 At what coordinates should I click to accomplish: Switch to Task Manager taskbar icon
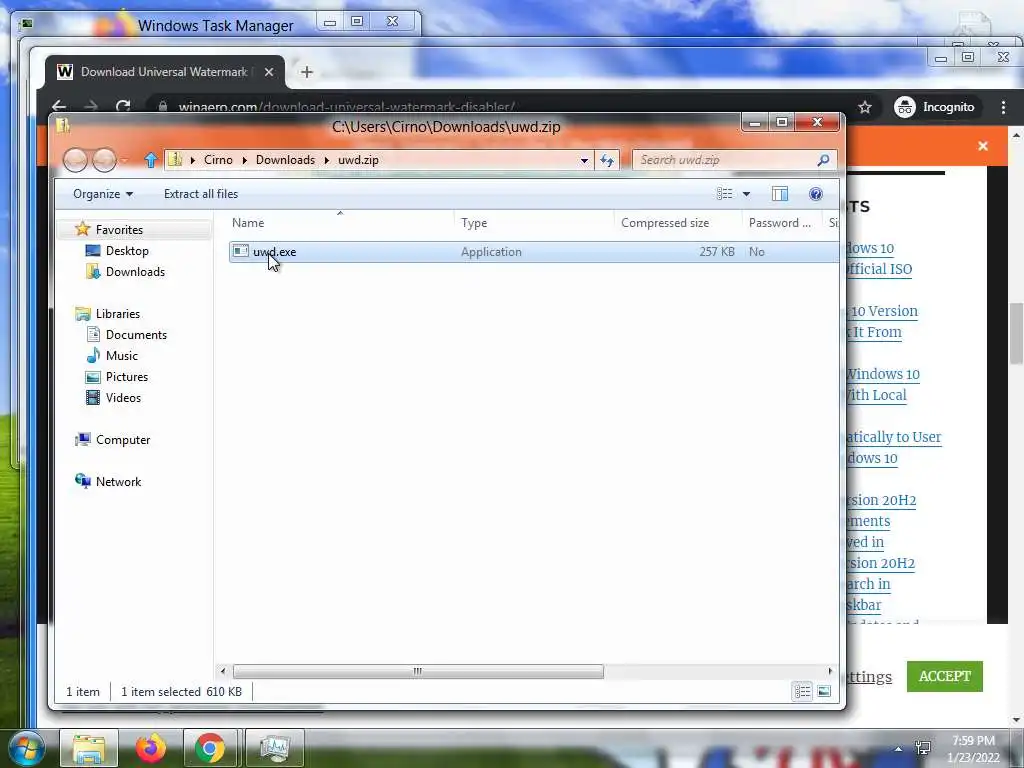[274, 749]
